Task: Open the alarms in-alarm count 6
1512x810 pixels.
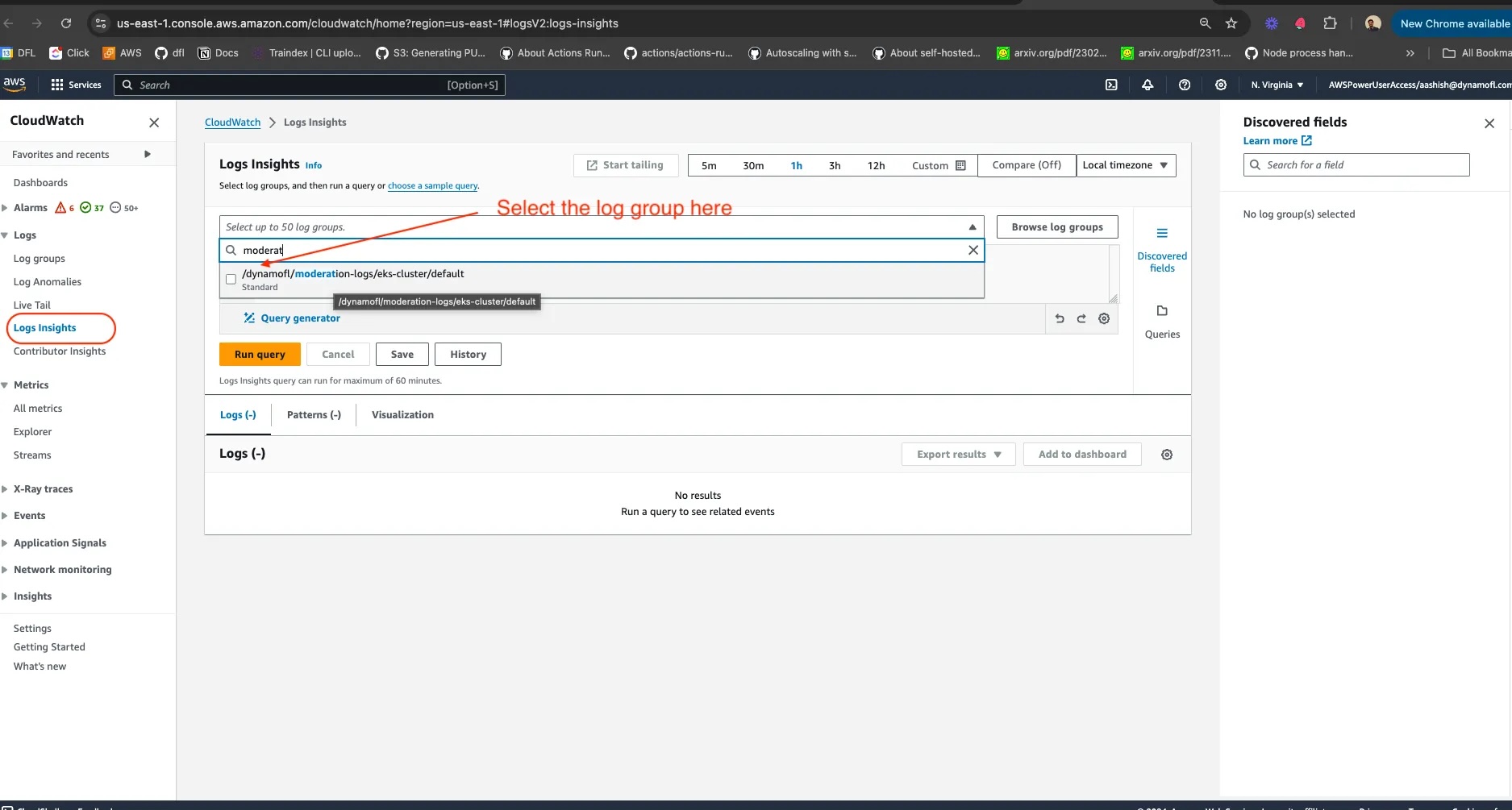Action: click(x=65, y=208)
